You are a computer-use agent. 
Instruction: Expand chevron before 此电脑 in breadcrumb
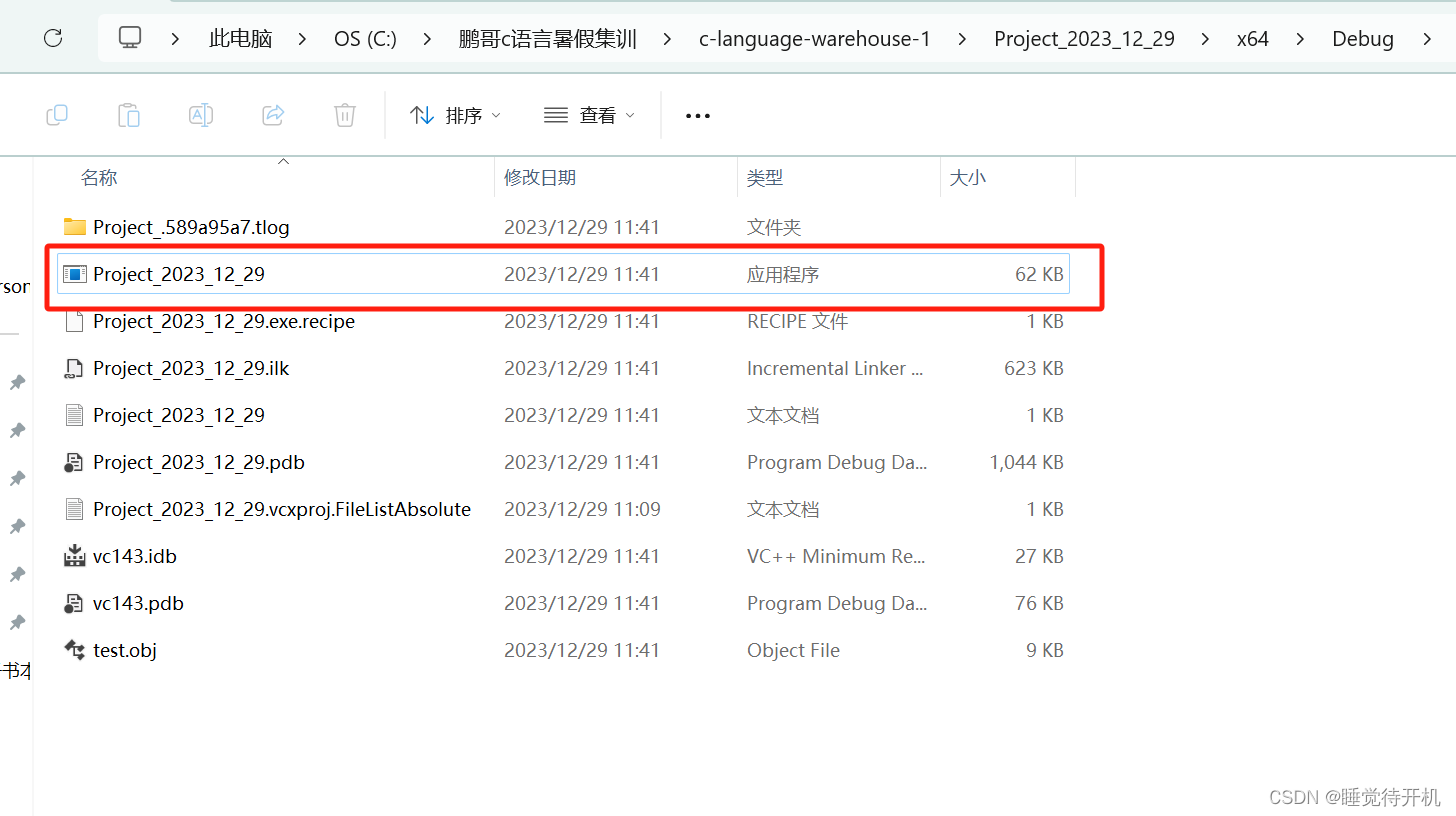176,39
